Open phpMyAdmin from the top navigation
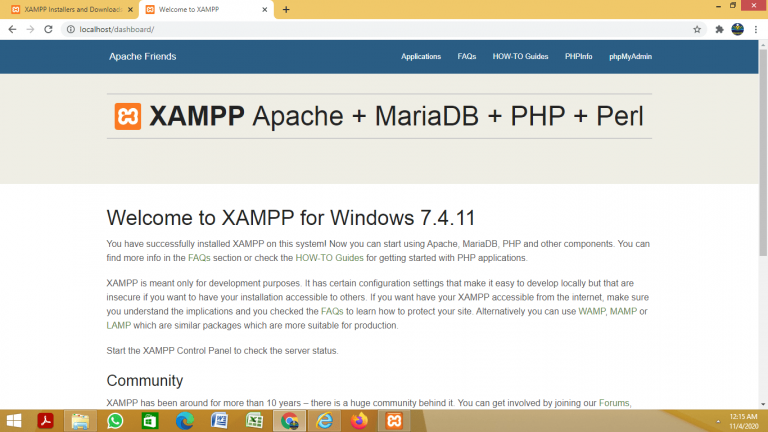 (630, 57)
